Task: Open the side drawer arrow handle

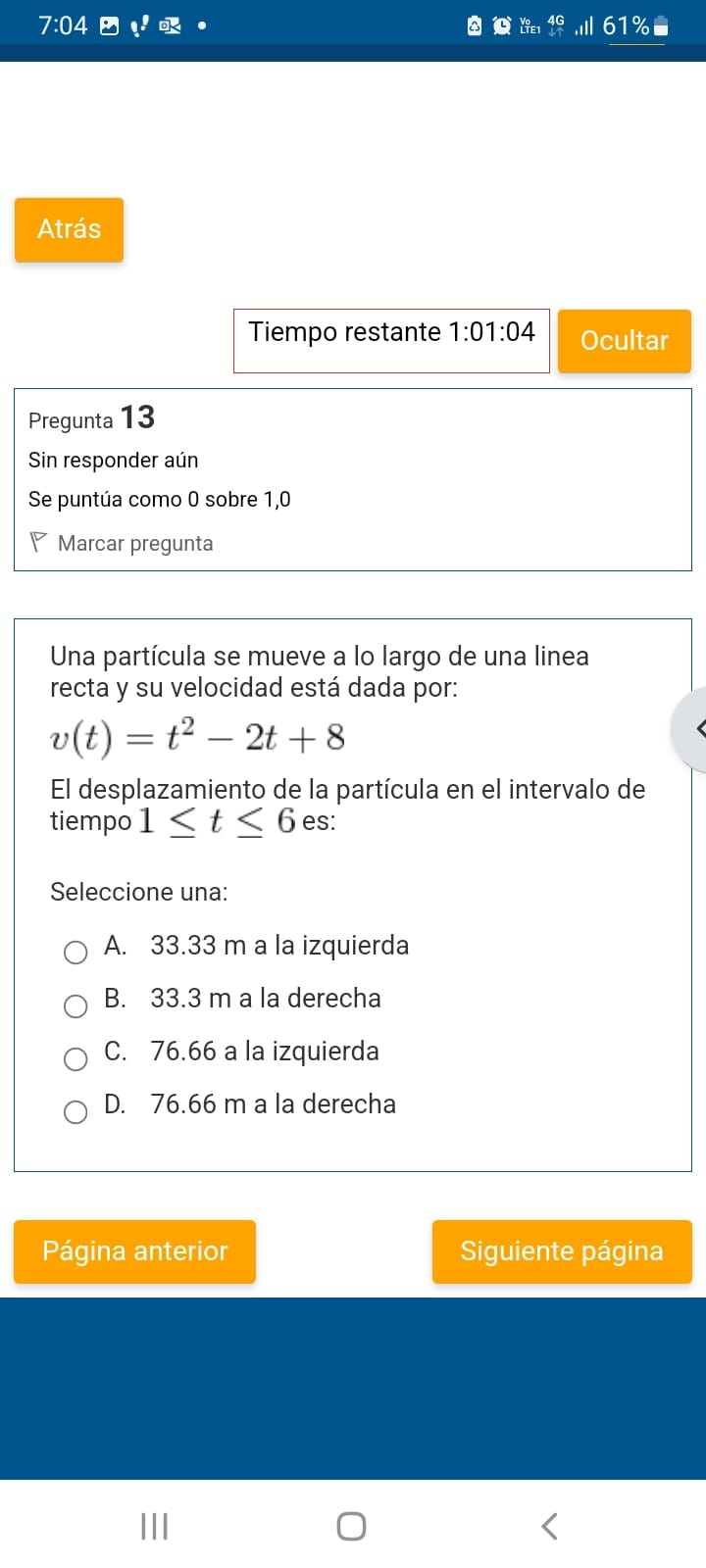Action: click(693, 728)
